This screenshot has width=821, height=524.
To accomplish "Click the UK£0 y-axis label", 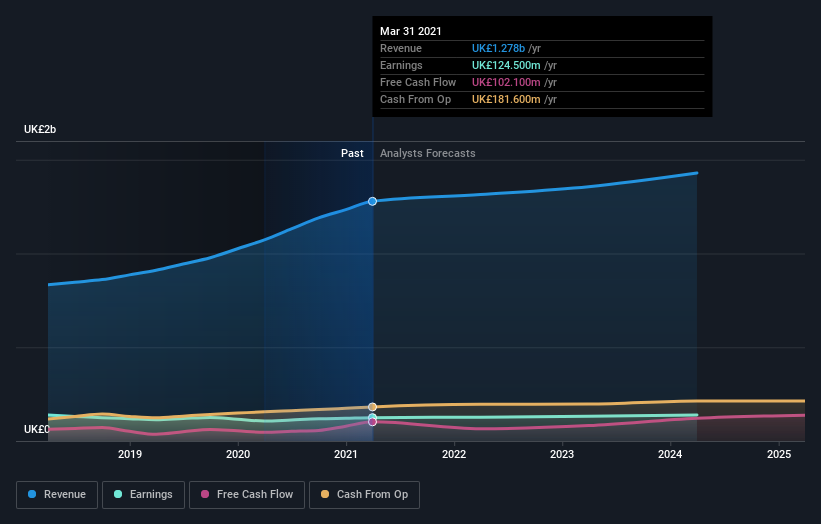I will click(x=37, y=429).
